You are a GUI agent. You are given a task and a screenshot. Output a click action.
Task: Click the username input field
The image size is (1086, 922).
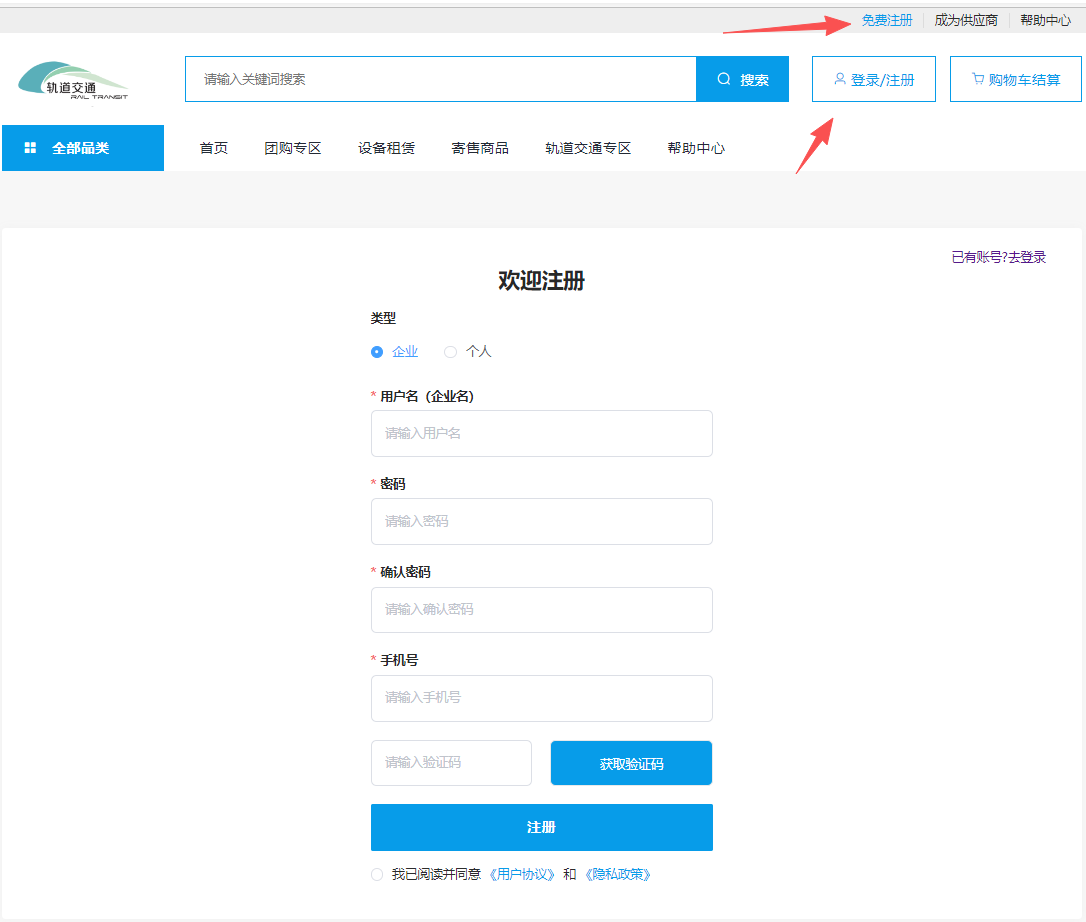541,434
